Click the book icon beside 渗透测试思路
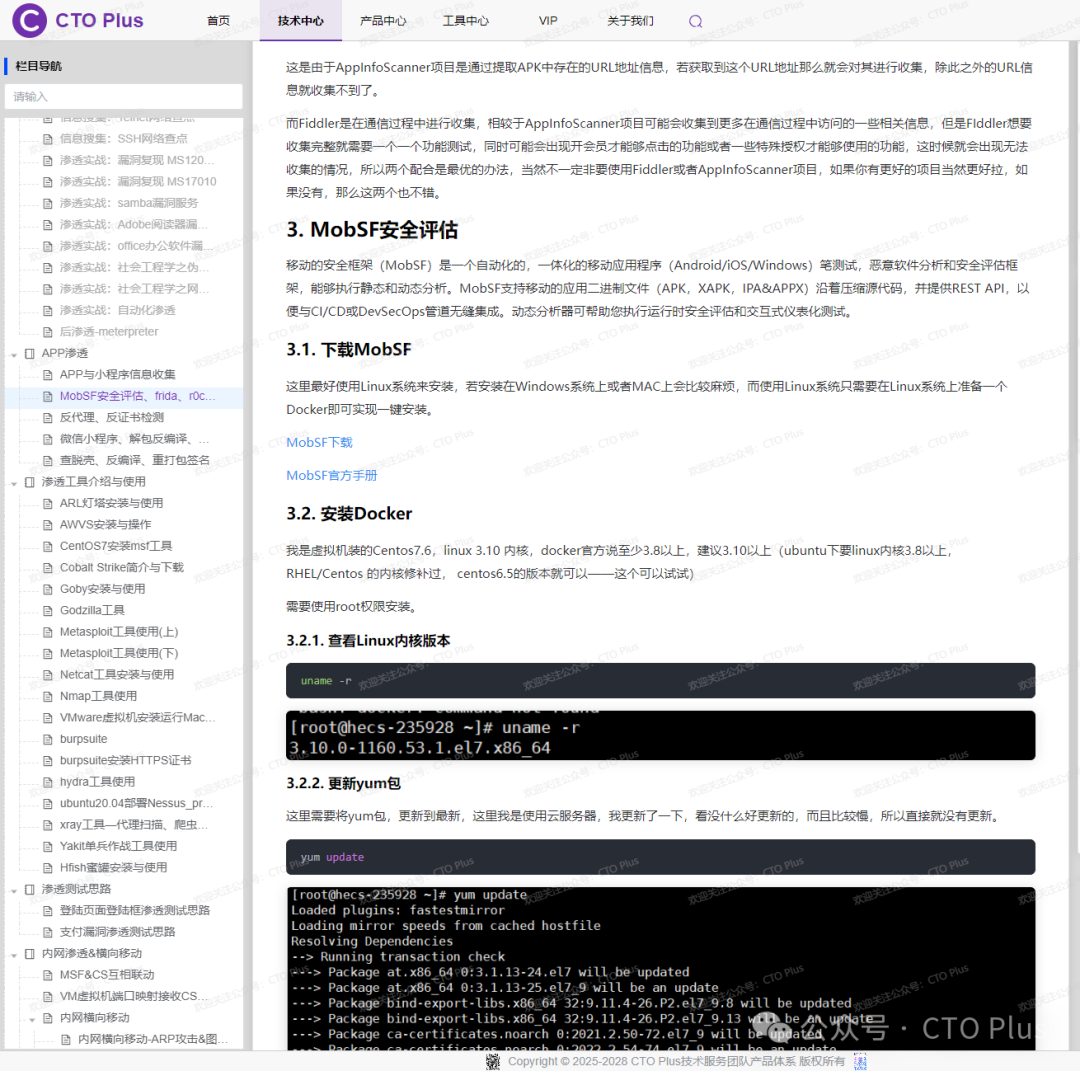The image size is (1080, 1071). click(30, 889)
